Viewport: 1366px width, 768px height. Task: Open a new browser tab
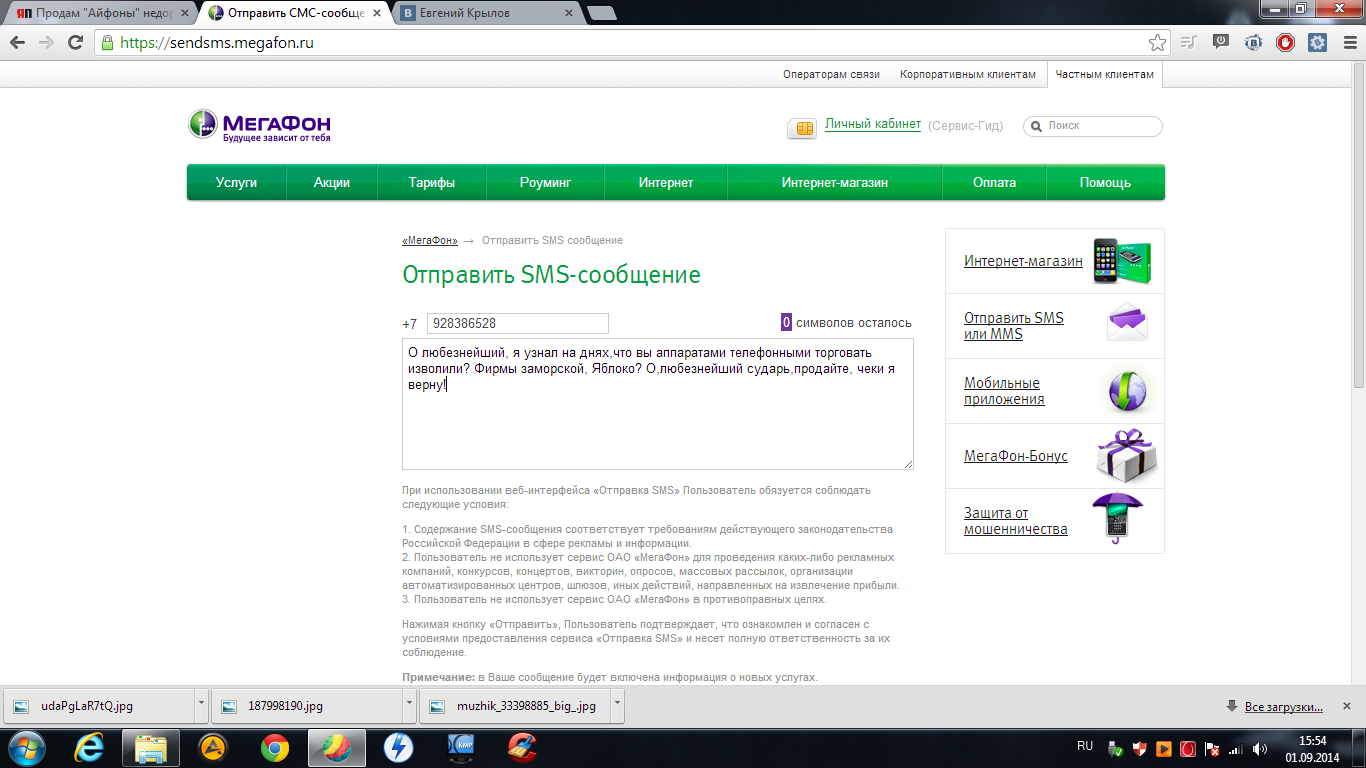tap(601, 14)
